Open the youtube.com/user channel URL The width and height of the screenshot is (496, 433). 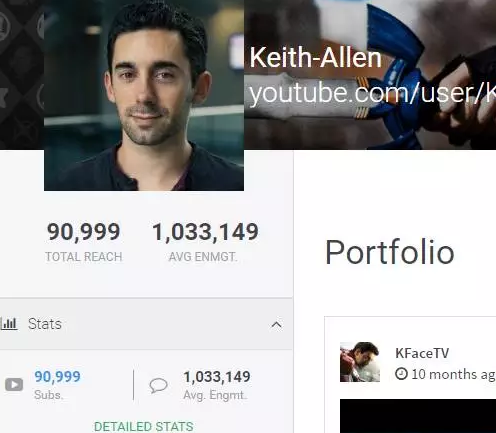[372, 93]
